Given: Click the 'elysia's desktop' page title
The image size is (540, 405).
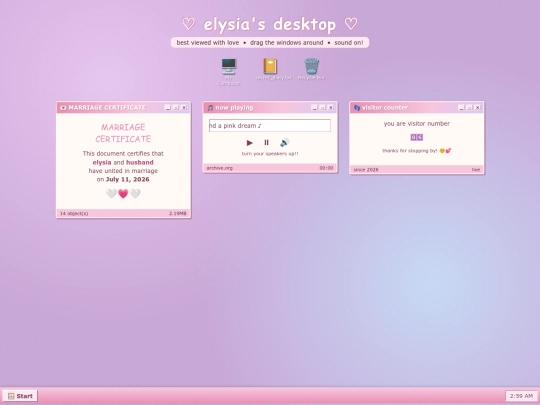Looking at the screenshot, I should (270, 24).
